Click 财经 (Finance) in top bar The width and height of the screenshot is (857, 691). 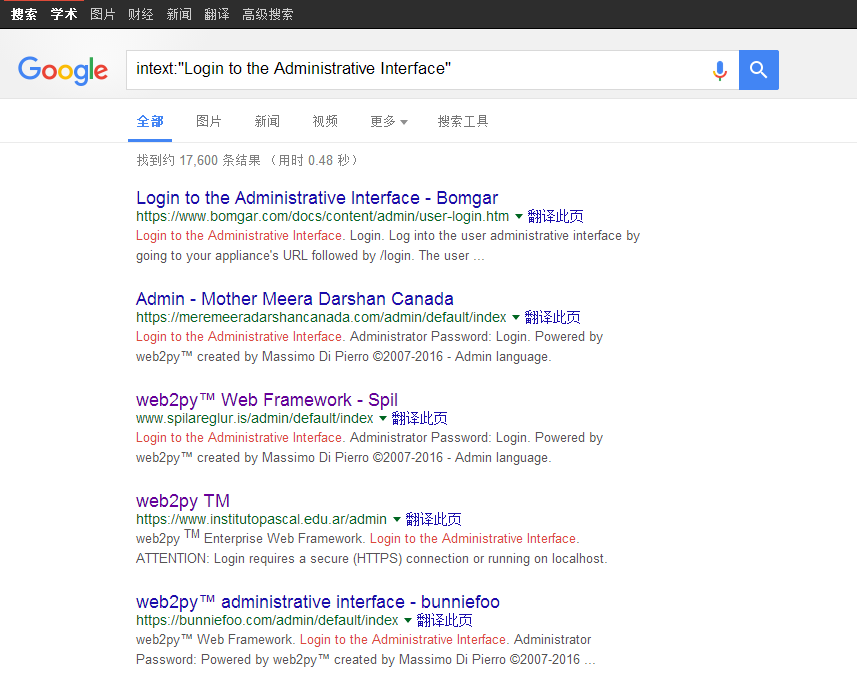(141, 14)
